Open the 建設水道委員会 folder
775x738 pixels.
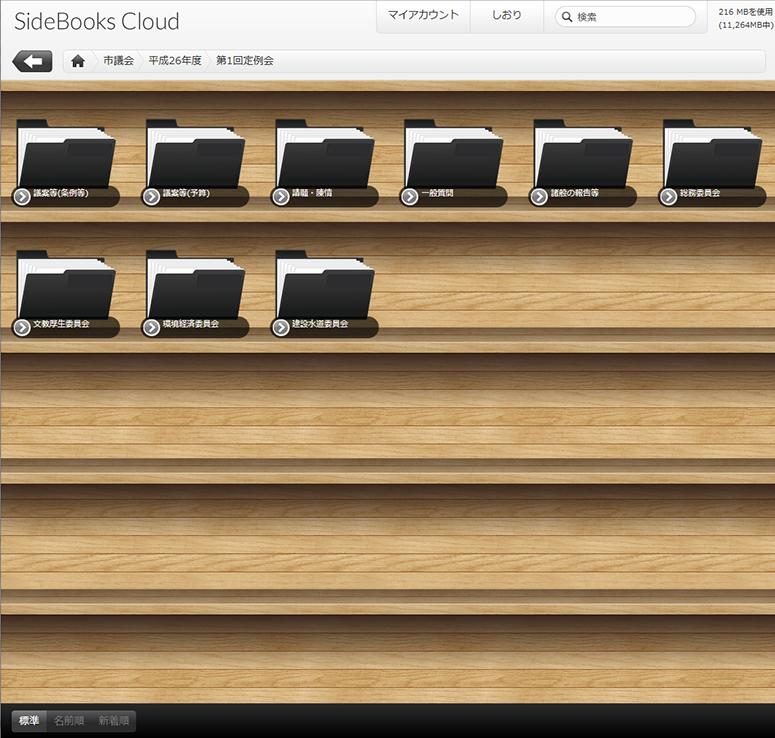(325, 289)
